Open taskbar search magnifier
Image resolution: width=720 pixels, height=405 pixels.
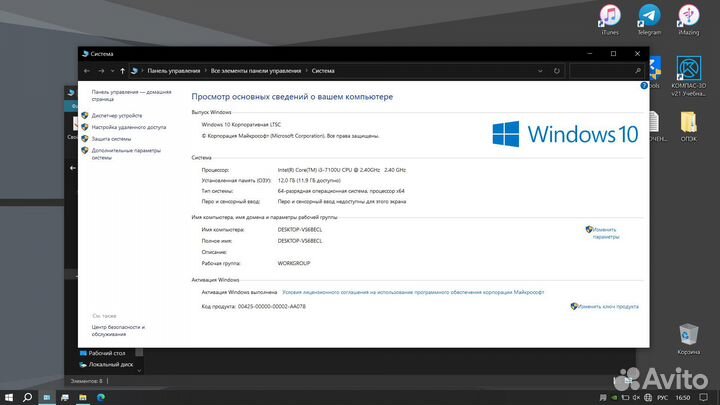(28, 397)
